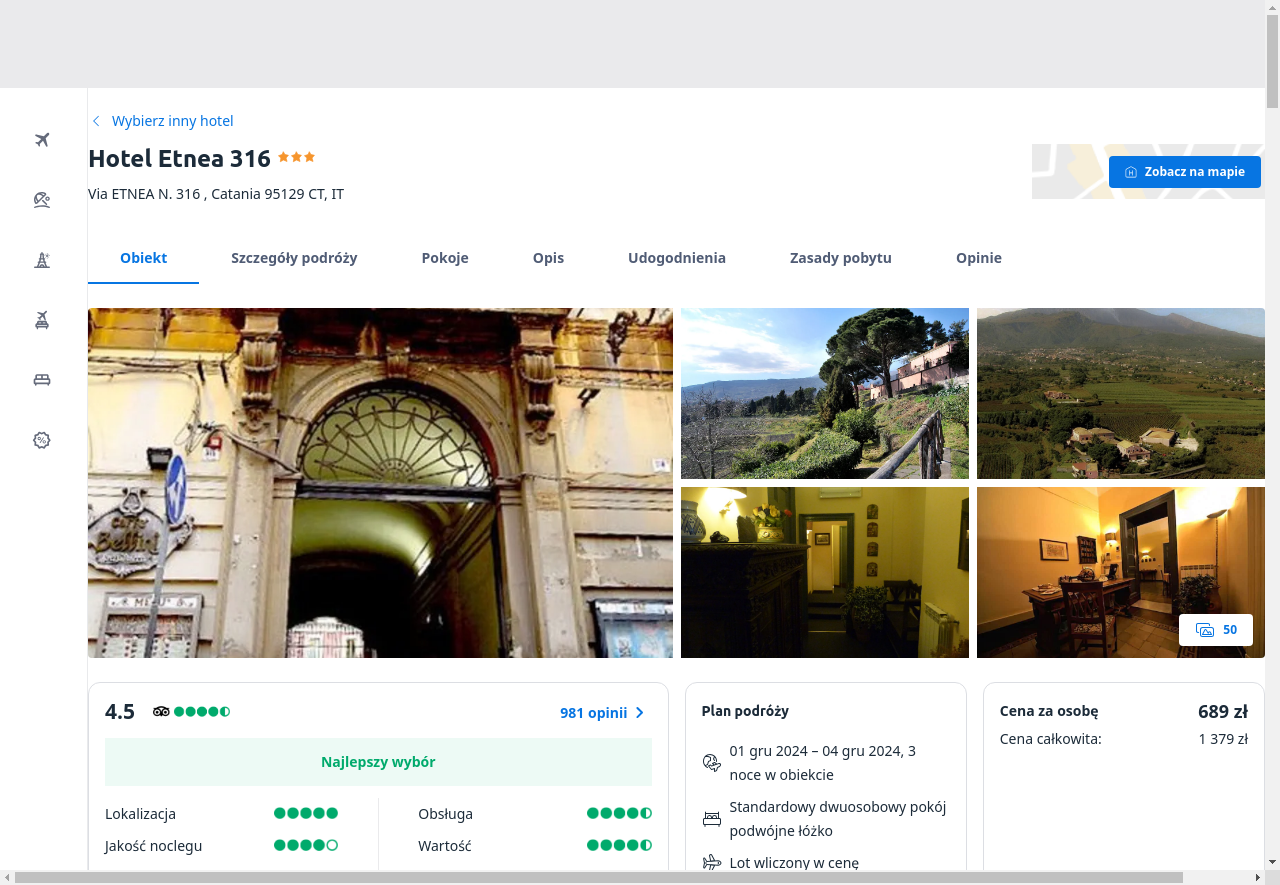This screenshot has width=1280, height=885.
Task: Open the beach holidays sidebar icon
Action: (x=42, y=200)
